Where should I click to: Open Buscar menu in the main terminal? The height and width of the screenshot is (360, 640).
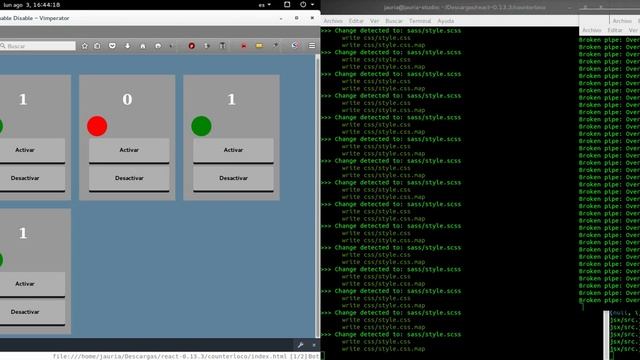pyautogui.click(x=393, y=21)
